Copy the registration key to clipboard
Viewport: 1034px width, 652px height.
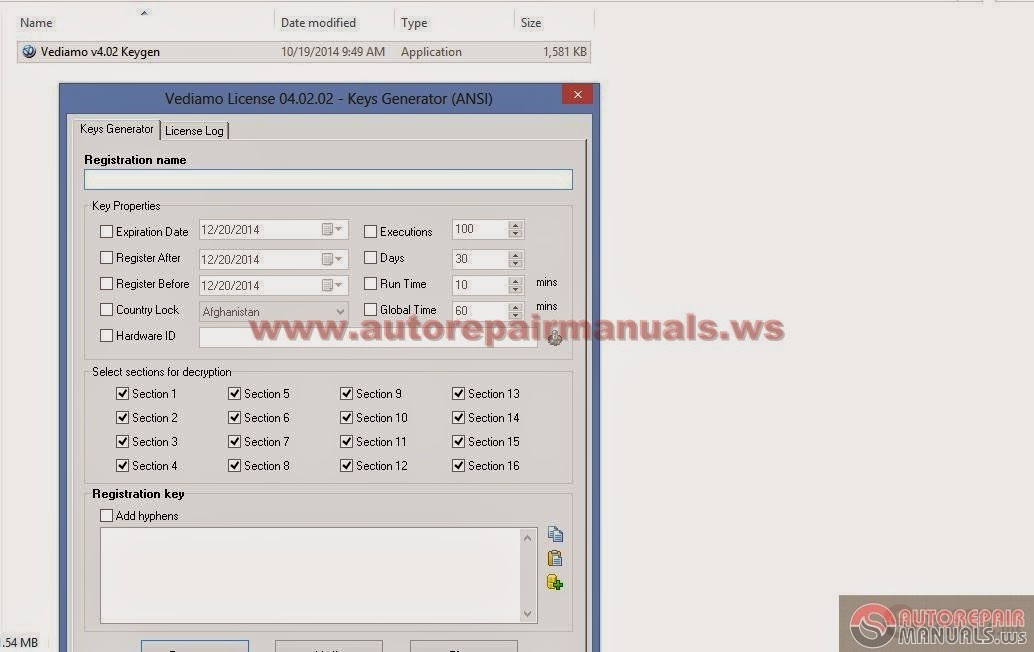[555, 534]
